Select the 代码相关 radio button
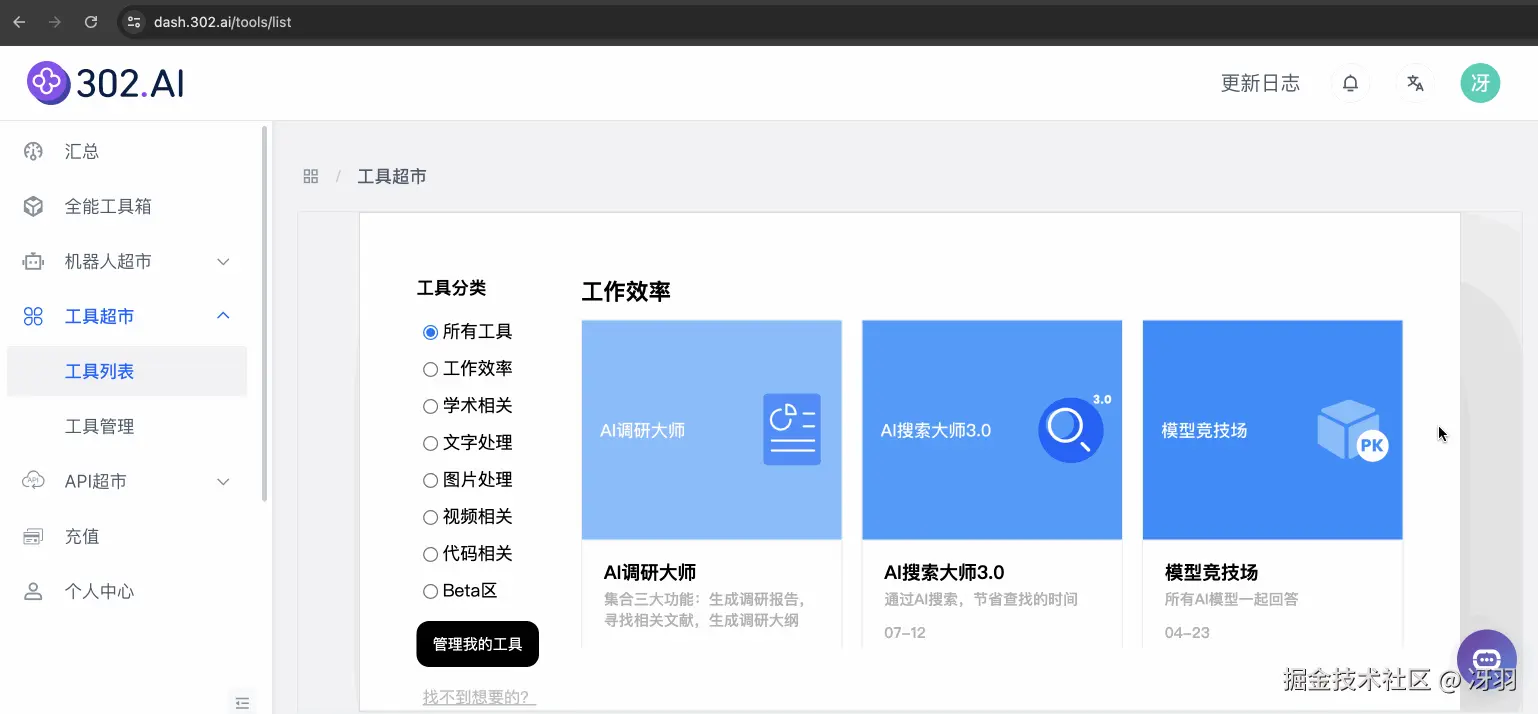1538x714 pixels. (x=431, y=554)
